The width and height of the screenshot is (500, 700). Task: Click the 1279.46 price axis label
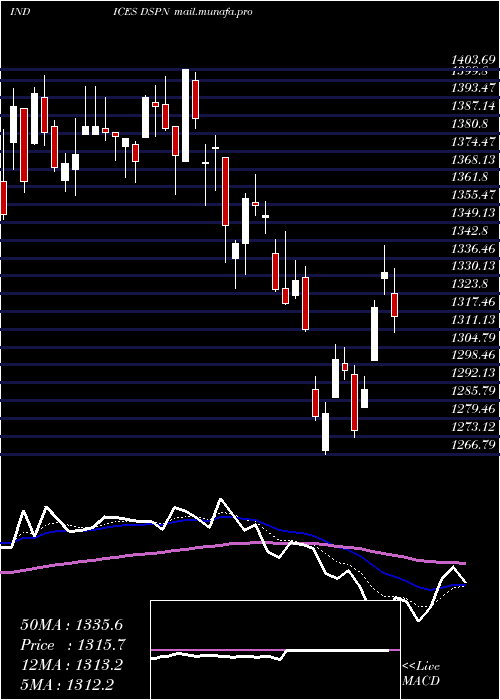pos(473,408)
